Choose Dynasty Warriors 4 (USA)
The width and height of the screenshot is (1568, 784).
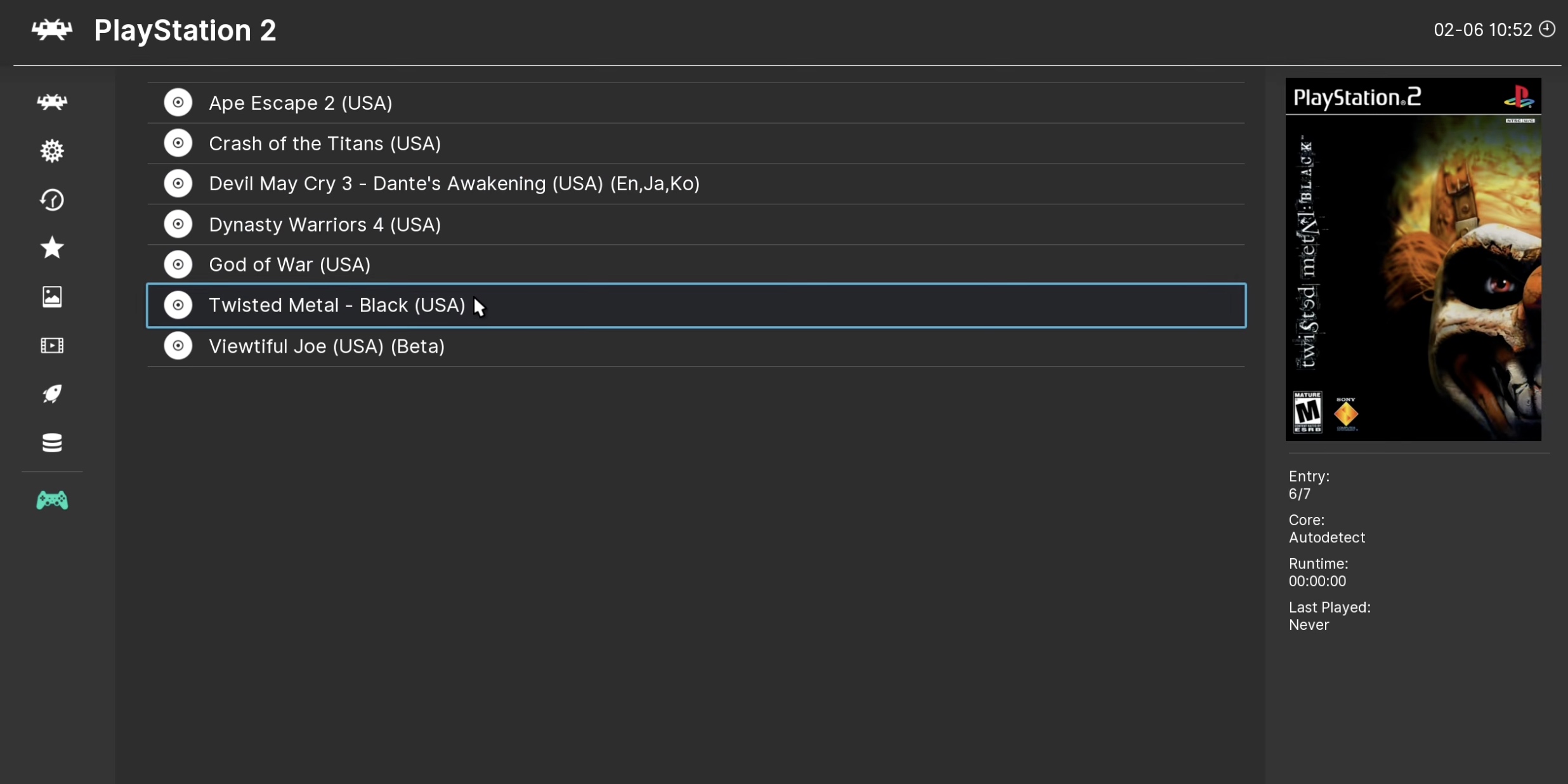pyautogui.click(x=325, y=225)
